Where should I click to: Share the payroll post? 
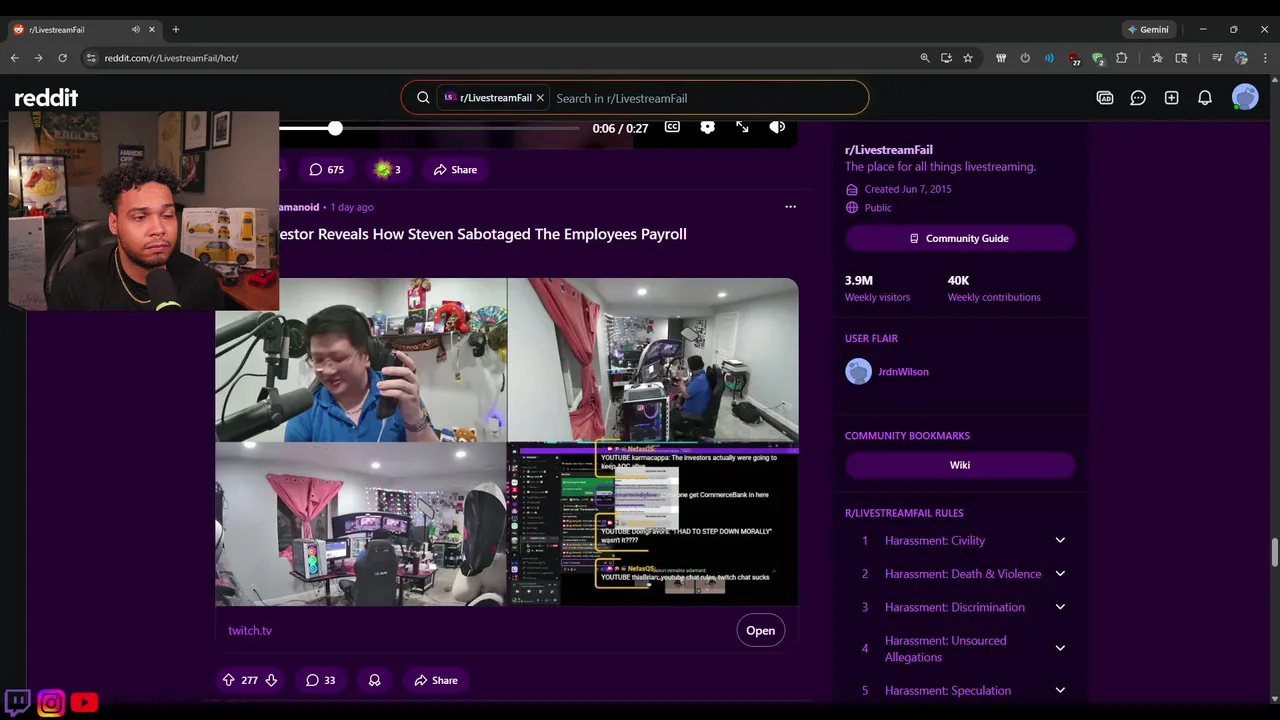pos(435,680)
